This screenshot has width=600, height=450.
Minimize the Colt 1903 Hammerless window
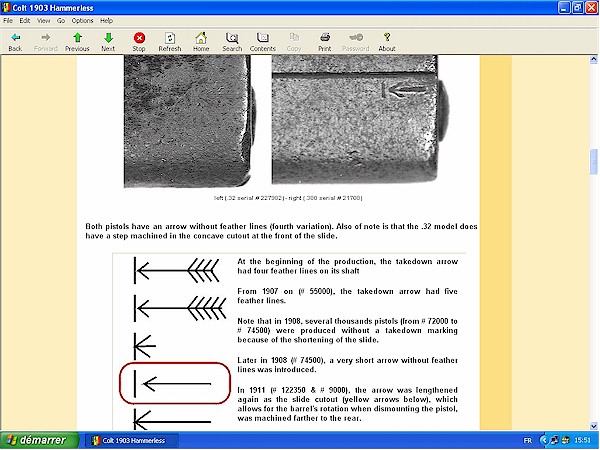coord(564,8)
